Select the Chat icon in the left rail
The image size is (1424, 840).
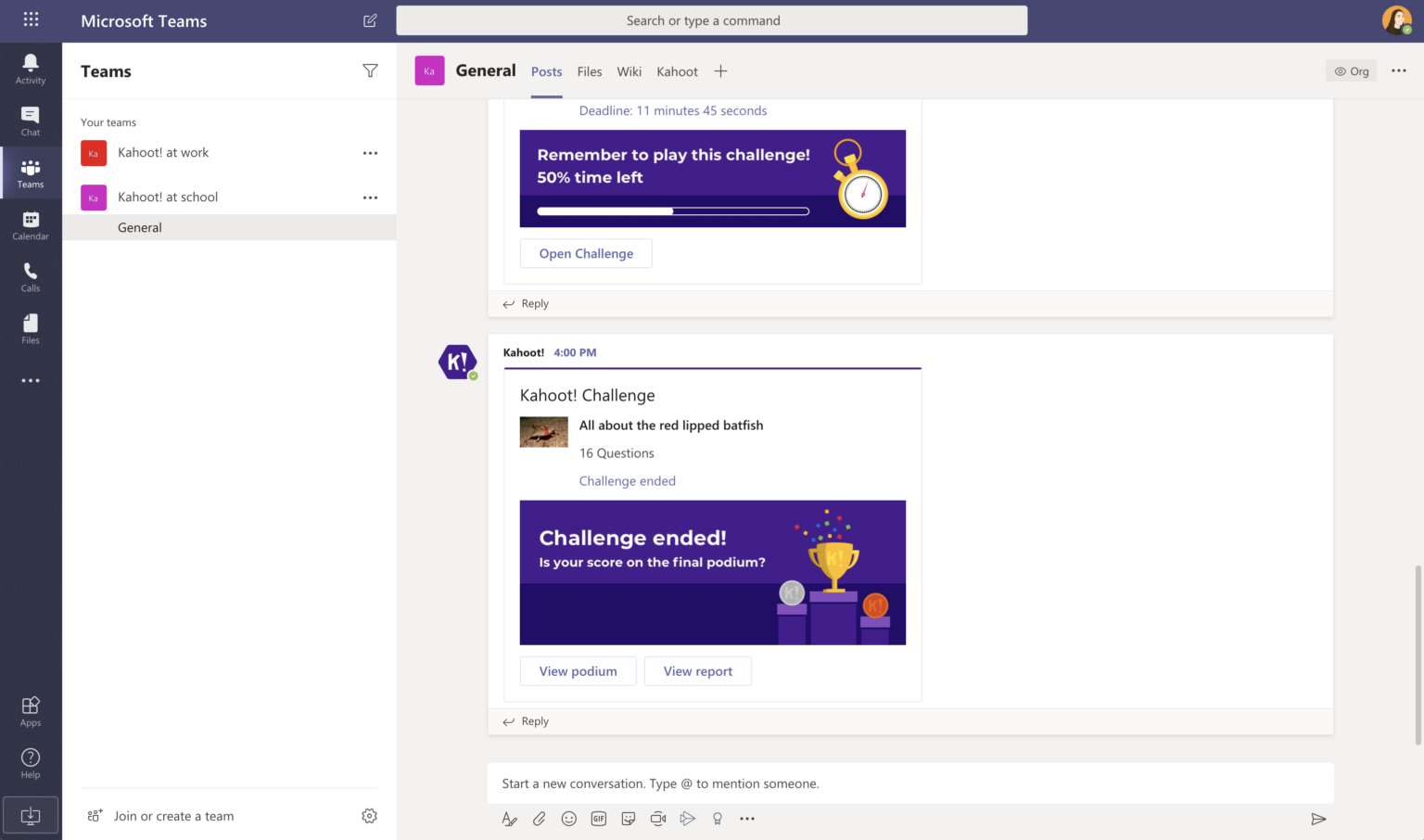tap(31, 119)
